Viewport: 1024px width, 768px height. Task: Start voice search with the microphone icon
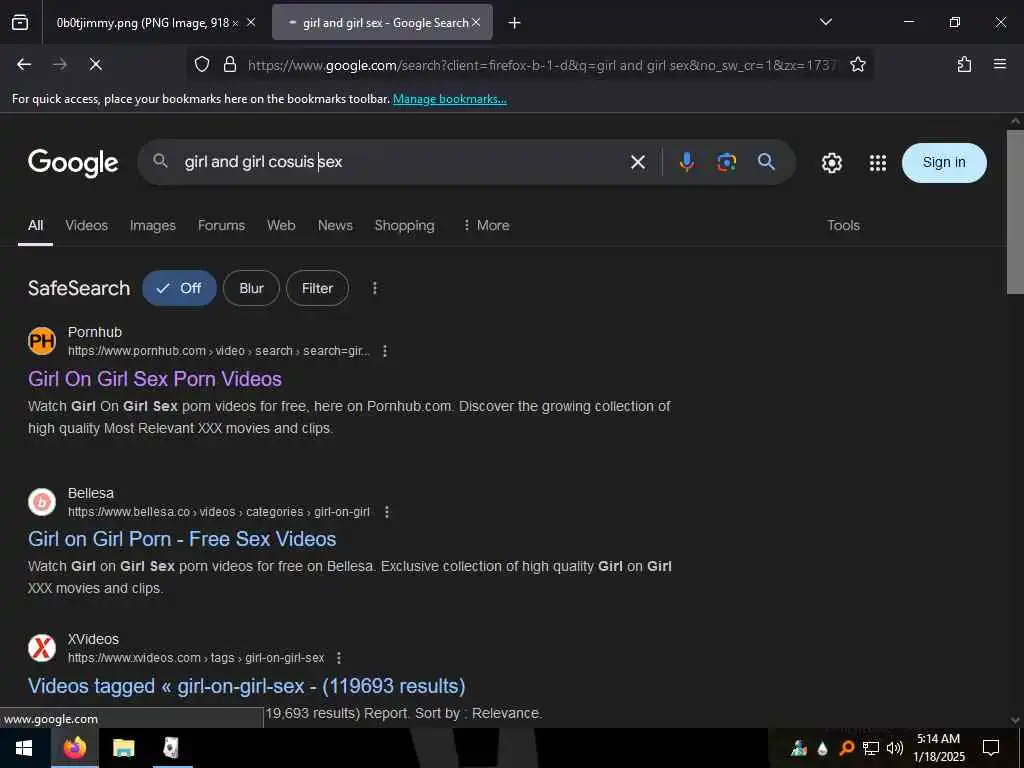point(686,161)
